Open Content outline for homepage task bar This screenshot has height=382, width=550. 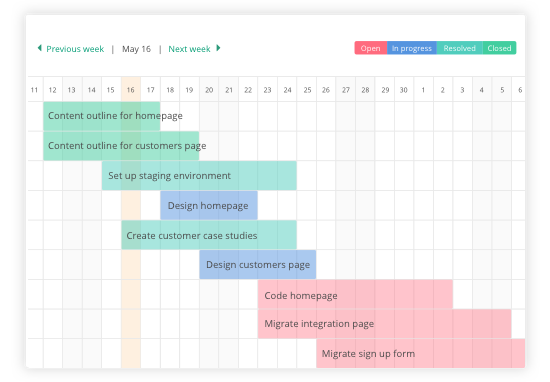pos(102,116)
